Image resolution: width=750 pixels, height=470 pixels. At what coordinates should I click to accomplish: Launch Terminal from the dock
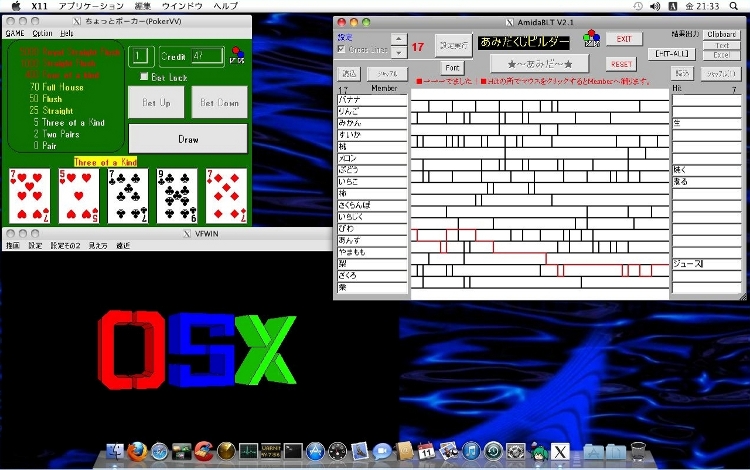[x=293, y=451]
